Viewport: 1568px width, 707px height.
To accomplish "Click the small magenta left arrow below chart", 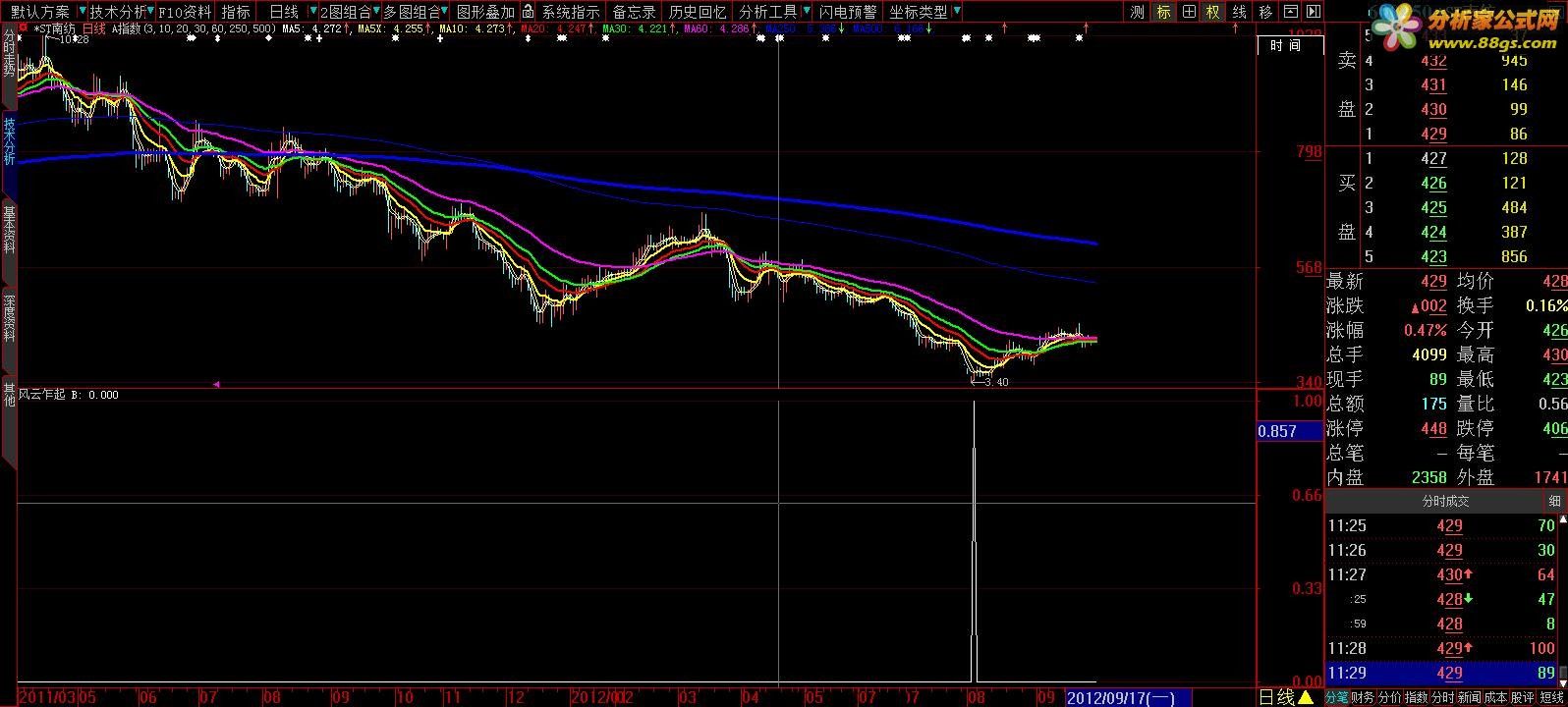I will click(x=216, y=384).
